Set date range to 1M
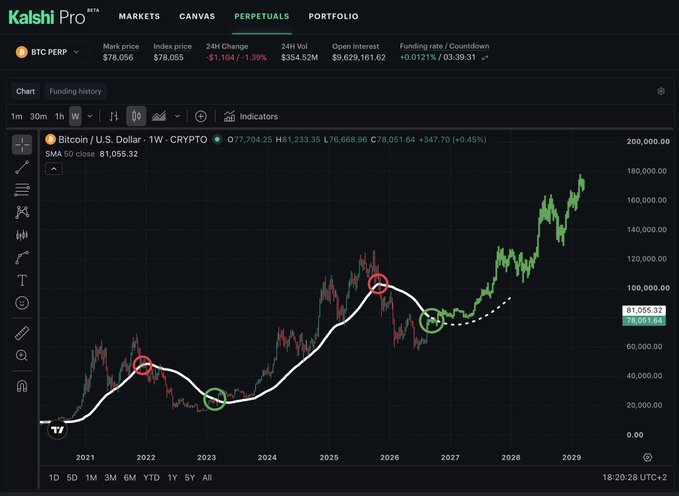This screenshot has height=496, width=679. 91,477
